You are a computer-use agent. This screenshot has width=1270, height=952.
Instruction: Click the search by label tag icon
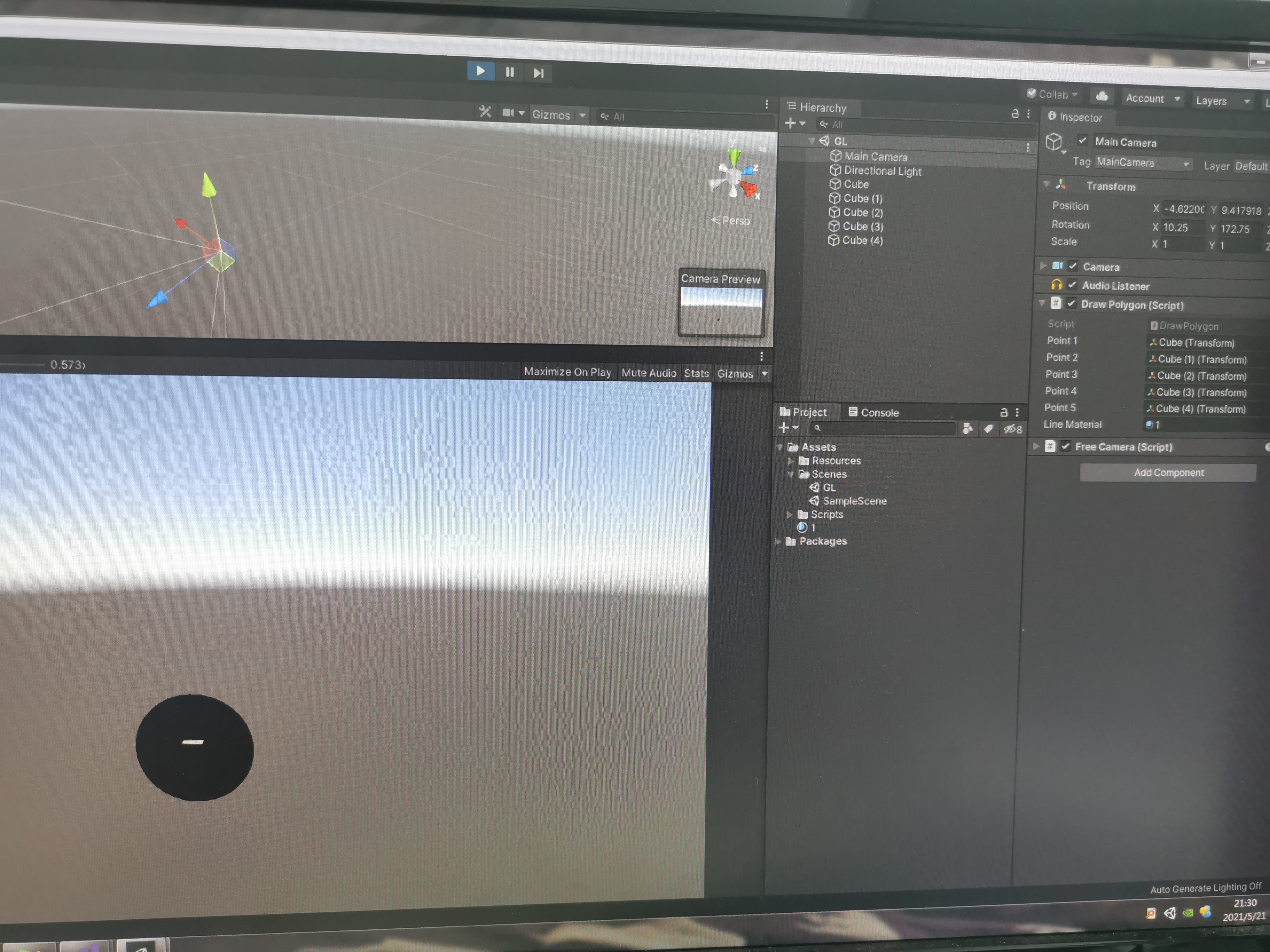click(x=988, y=429)
